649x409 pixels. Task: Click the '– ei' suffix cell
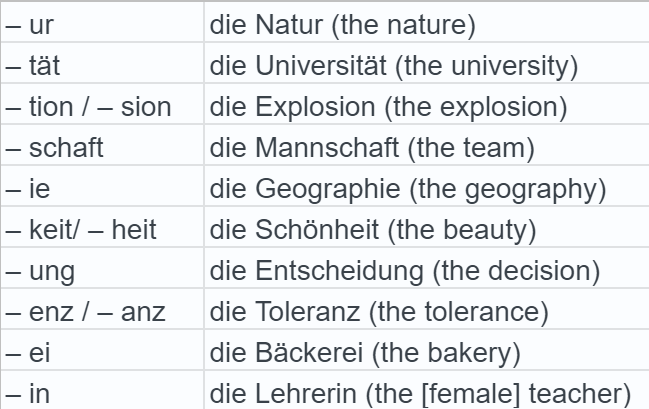[x=27, y=354]
